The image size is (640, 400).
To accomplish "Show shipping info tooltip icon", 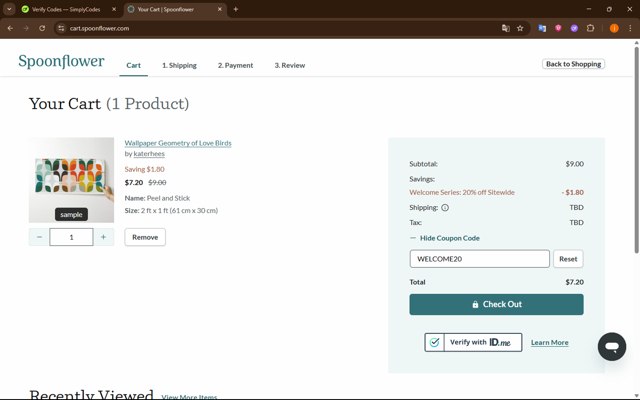I will coord(445,208).
